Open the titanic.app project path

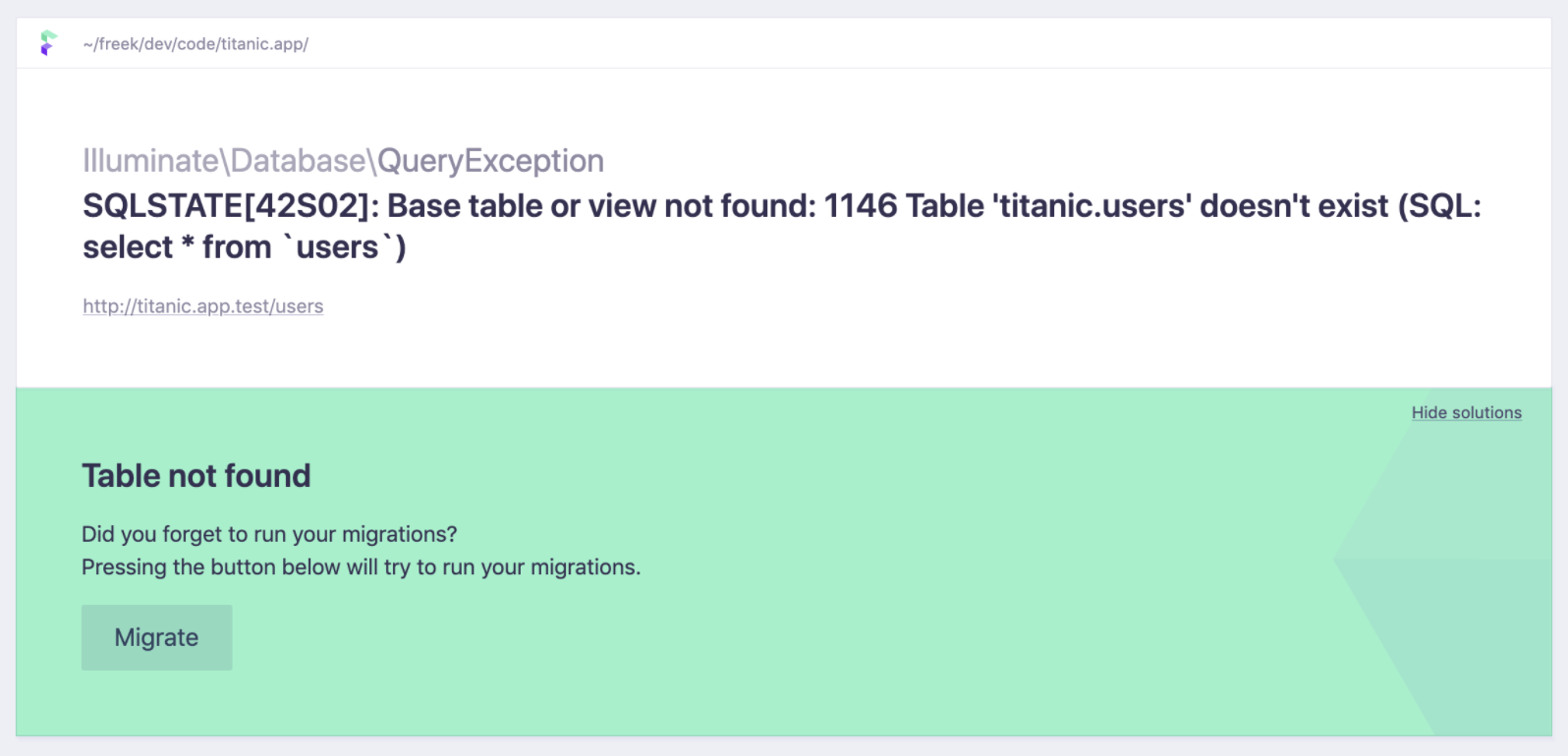click(195, 43)
